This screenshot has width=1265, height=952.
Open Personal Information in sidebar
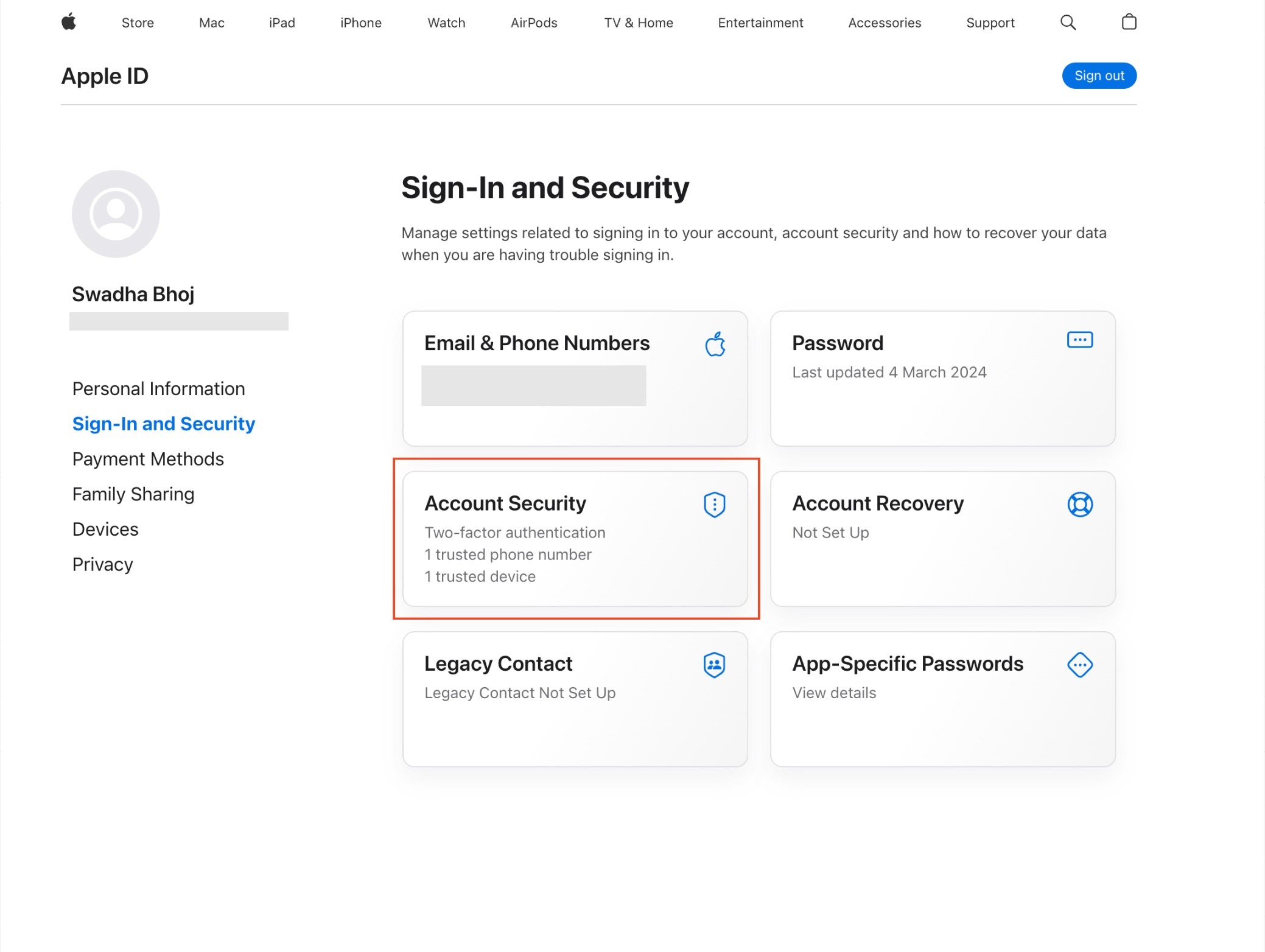pos(158,388)
